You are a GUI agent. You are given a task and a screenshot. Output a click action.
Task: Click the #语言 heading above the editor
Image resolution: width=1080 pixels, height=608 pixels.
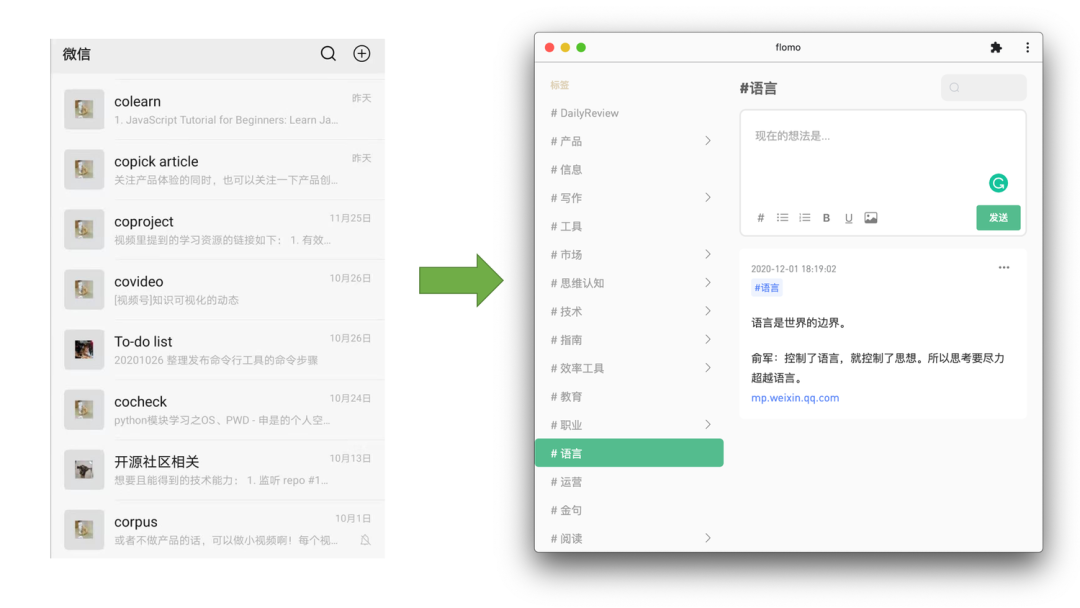click(x=758, y=88)
